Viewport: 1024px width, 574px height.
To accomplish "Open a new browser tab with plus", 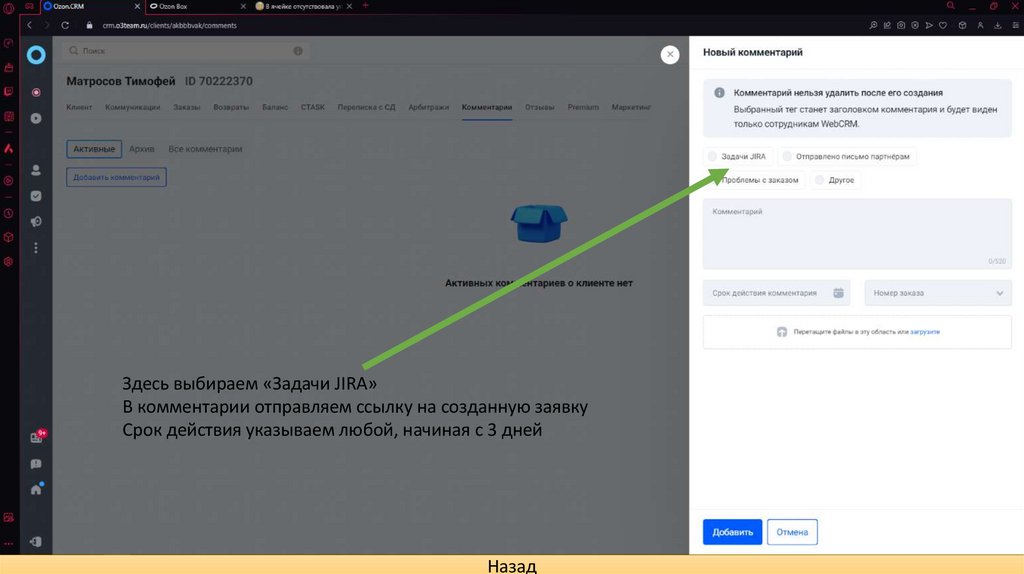I will 365,6.
